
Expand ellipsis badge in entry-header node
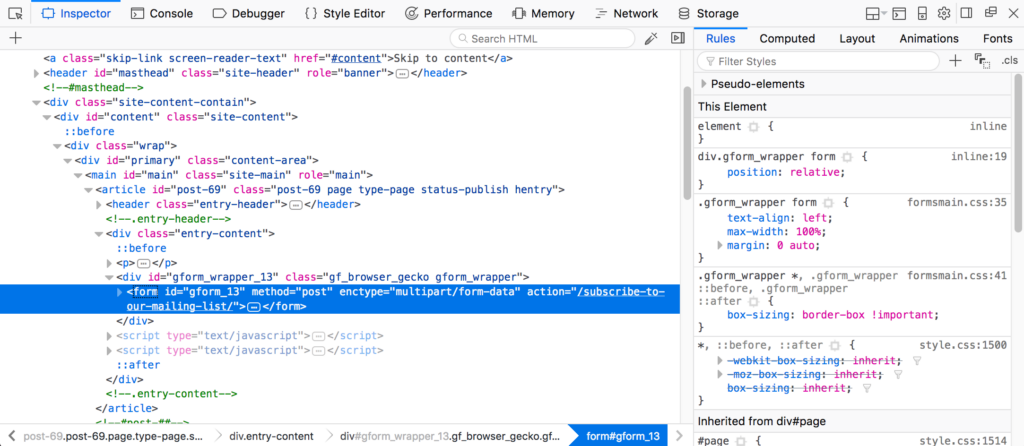point(295,205)
